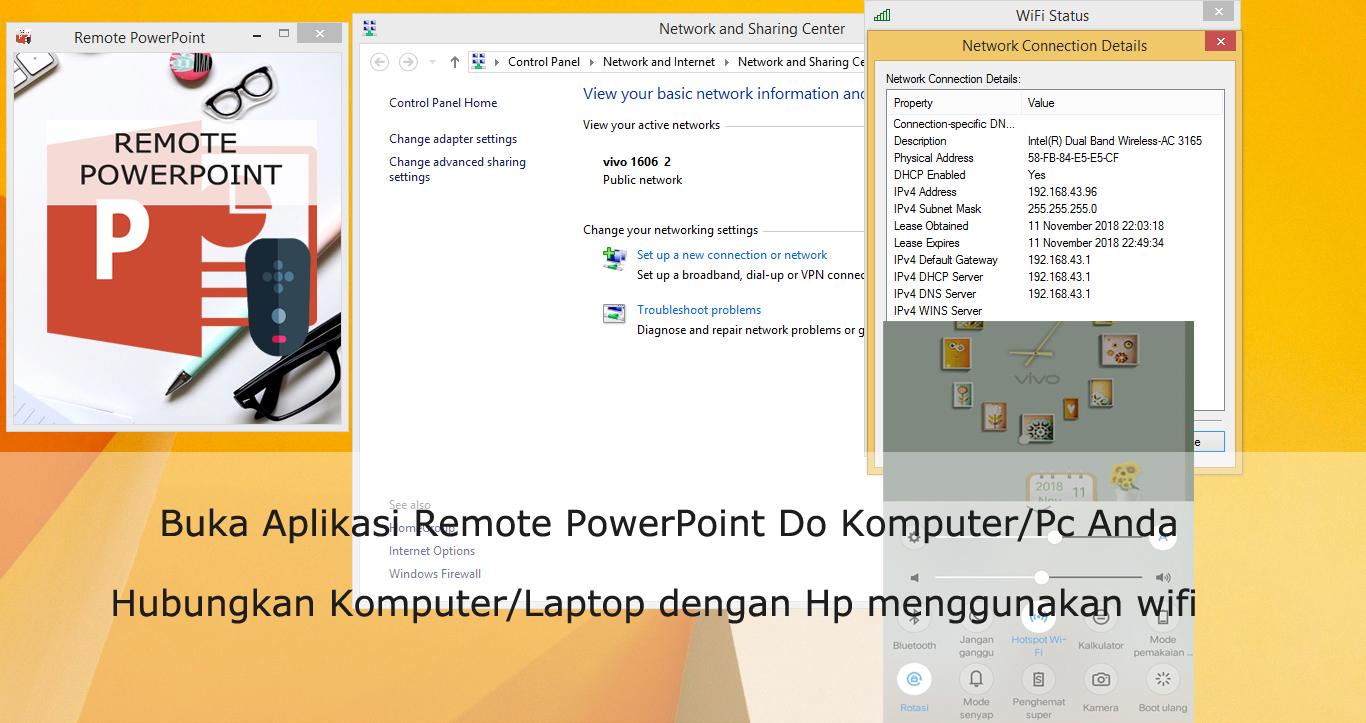Click the active network name vivo 1606 2
Viewport: 1366px width, 723px height.
(637, 161)
